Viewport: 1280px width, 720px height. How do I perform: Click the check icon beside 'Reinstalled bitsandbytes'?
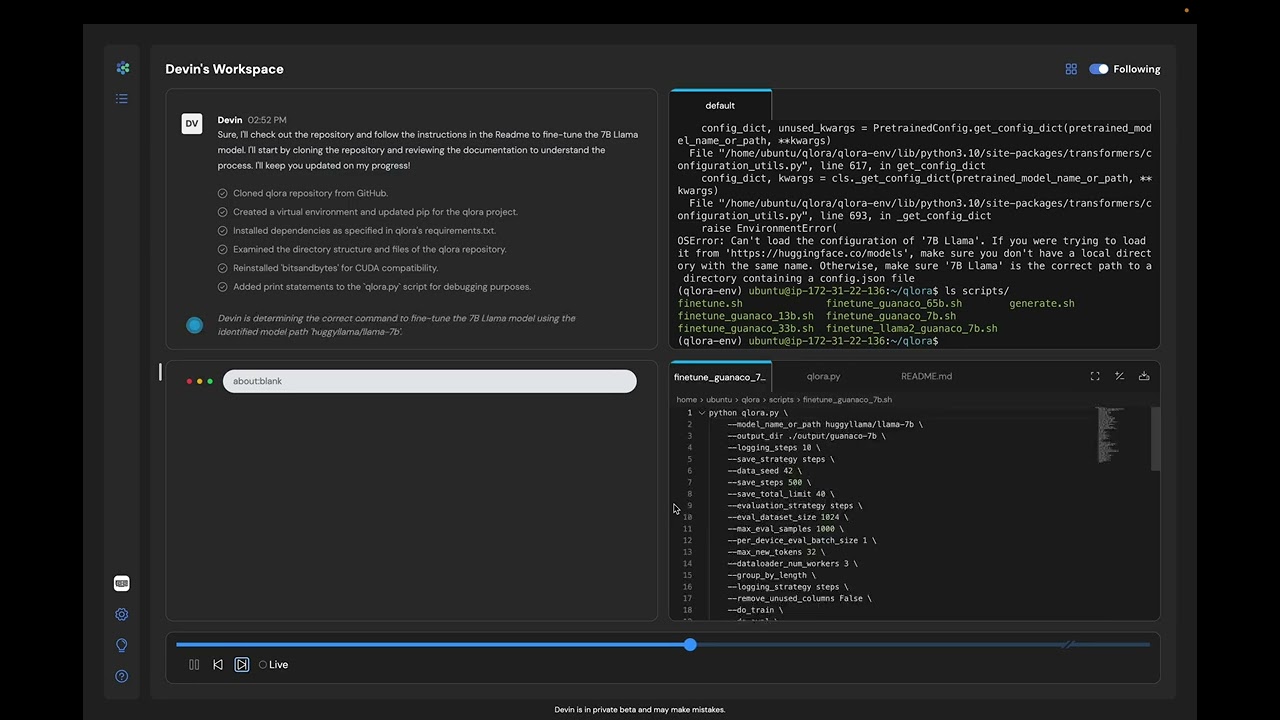click(222, 268)
